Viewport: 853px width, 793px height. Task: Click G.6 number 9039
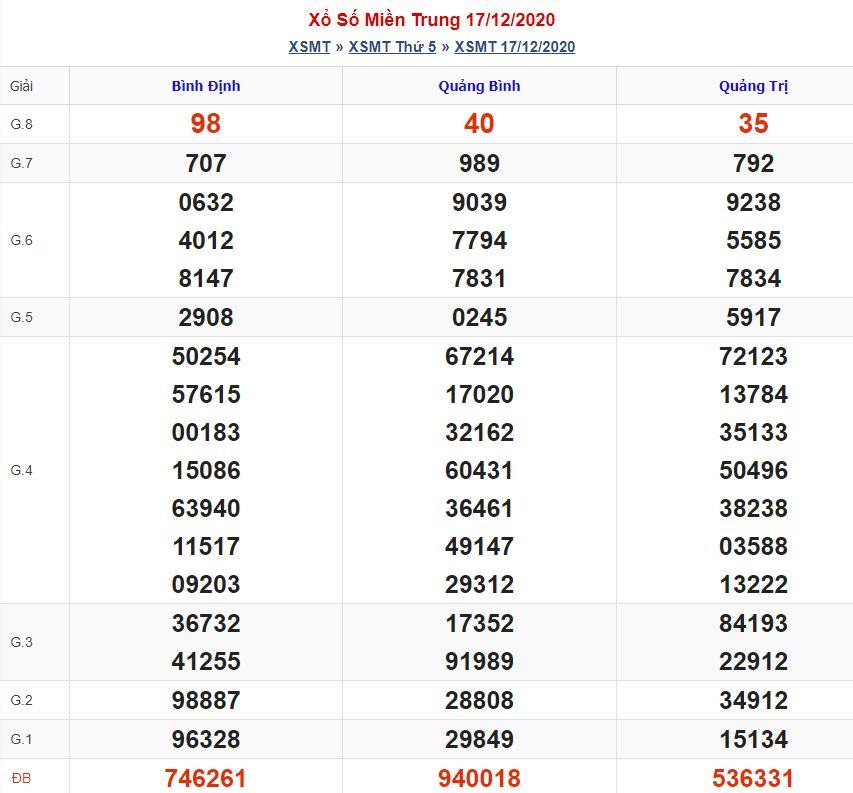pos(479,202)
